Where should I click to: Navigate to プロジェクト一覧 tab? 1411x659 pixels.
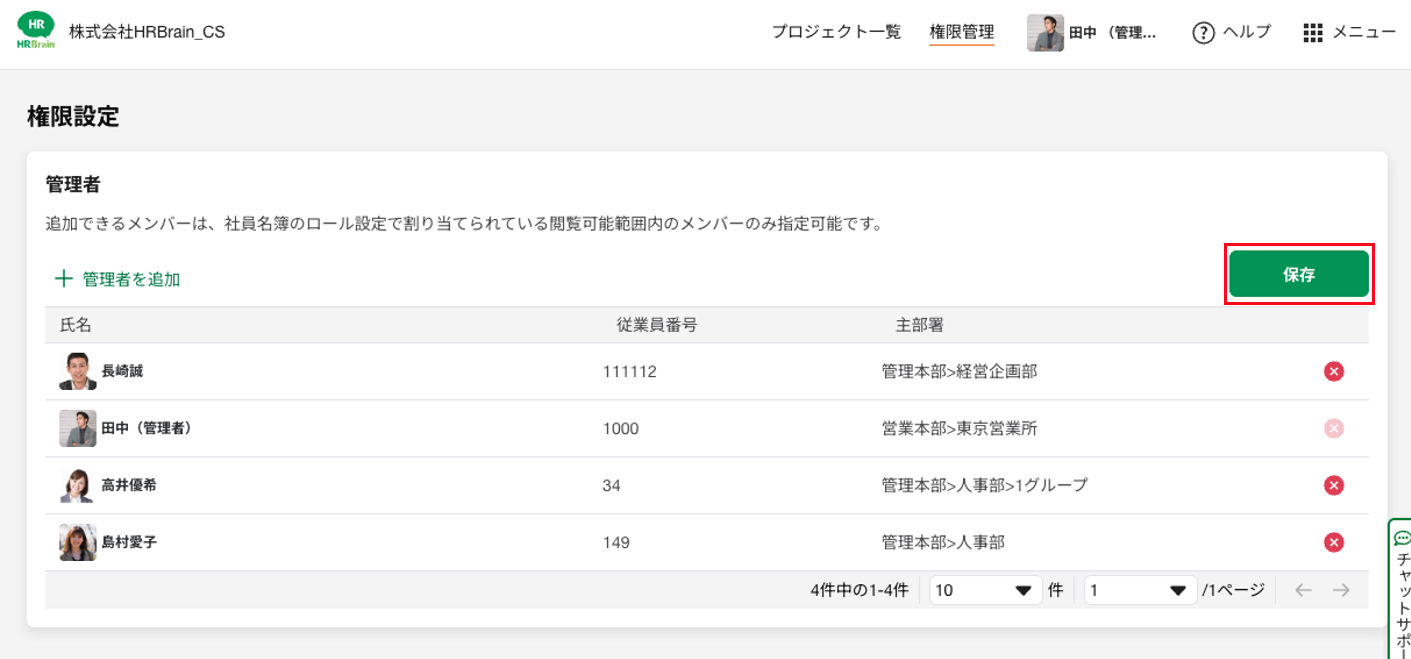coord(836,32)
